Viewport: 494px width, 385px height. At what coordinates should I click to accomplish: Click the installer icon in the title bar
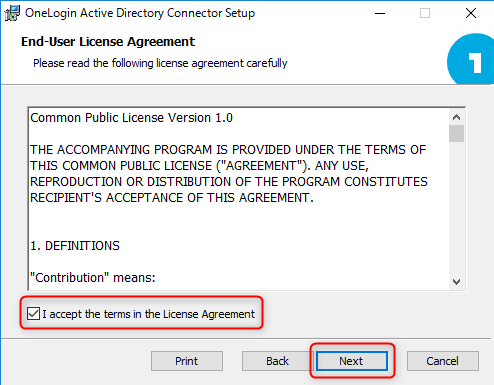(x=12, y=13)
